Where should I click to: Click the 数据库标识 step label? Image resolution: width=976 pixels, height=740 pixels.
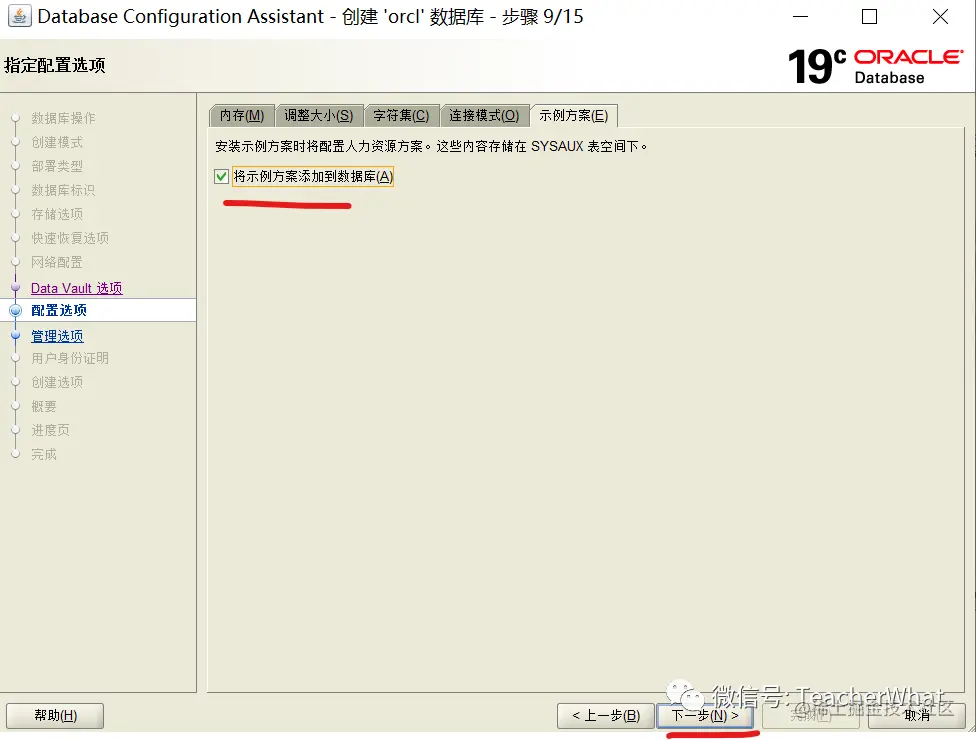(63, 190)
